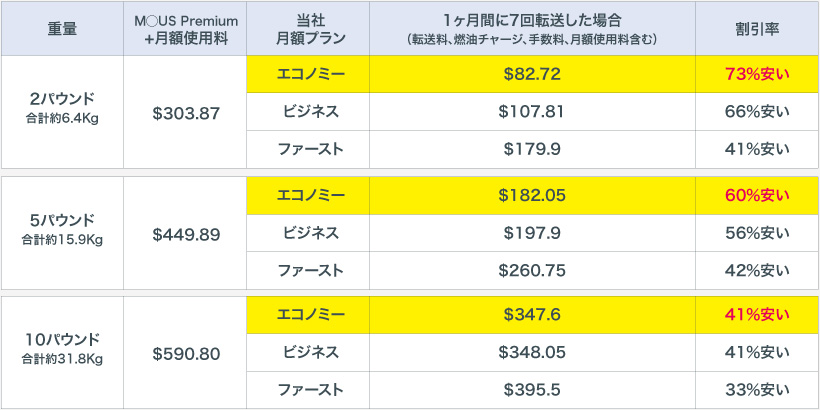Select the 2パウンド weight cell
Screen dimensions: 820x410
click(61, 110)
